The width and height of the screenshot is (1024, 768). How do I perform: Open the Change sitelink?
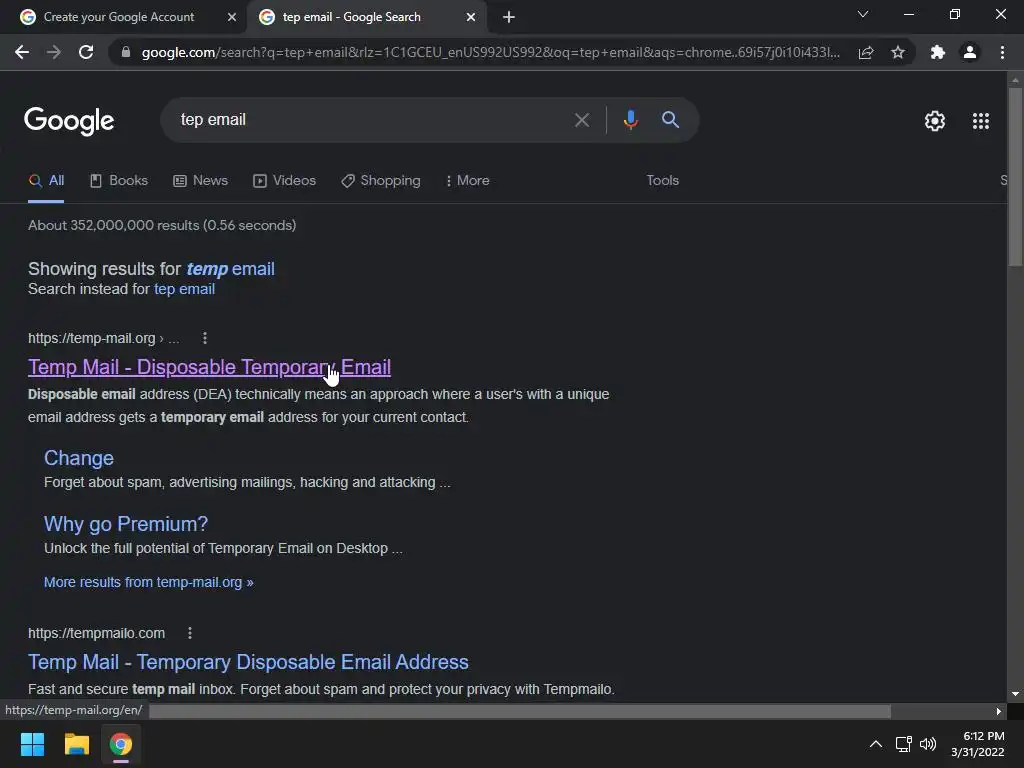tap(78, 458)
